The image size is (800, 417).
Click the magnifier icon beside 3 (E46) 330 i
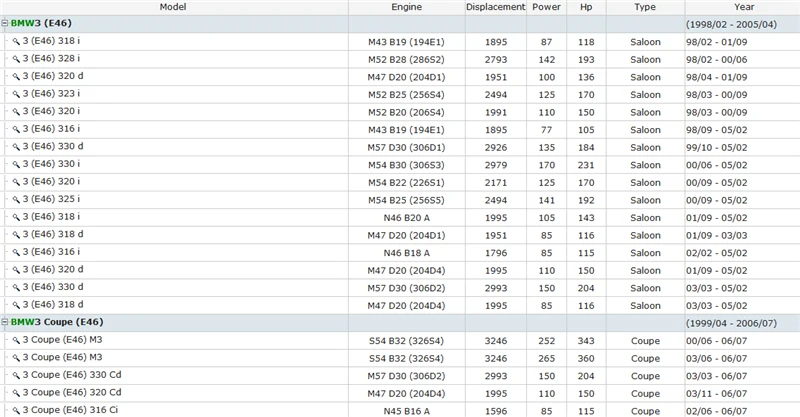pyautogui.click(x=16, y=165)
